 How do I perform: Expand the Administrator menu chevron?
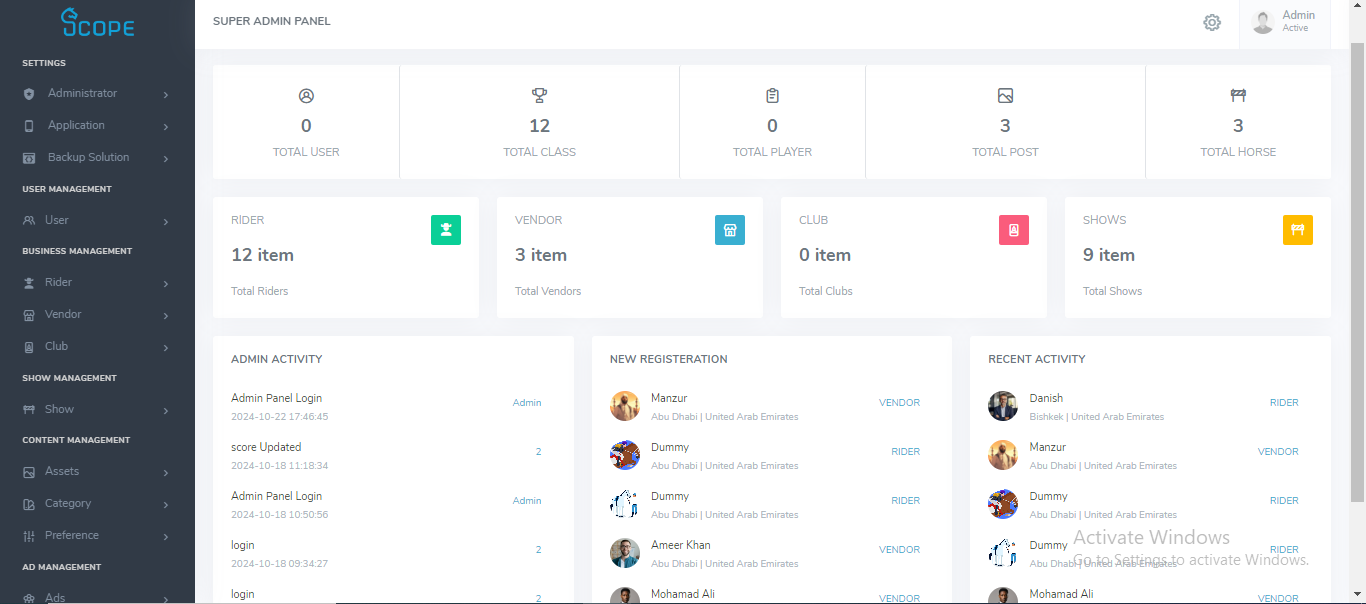coord(165,95)
